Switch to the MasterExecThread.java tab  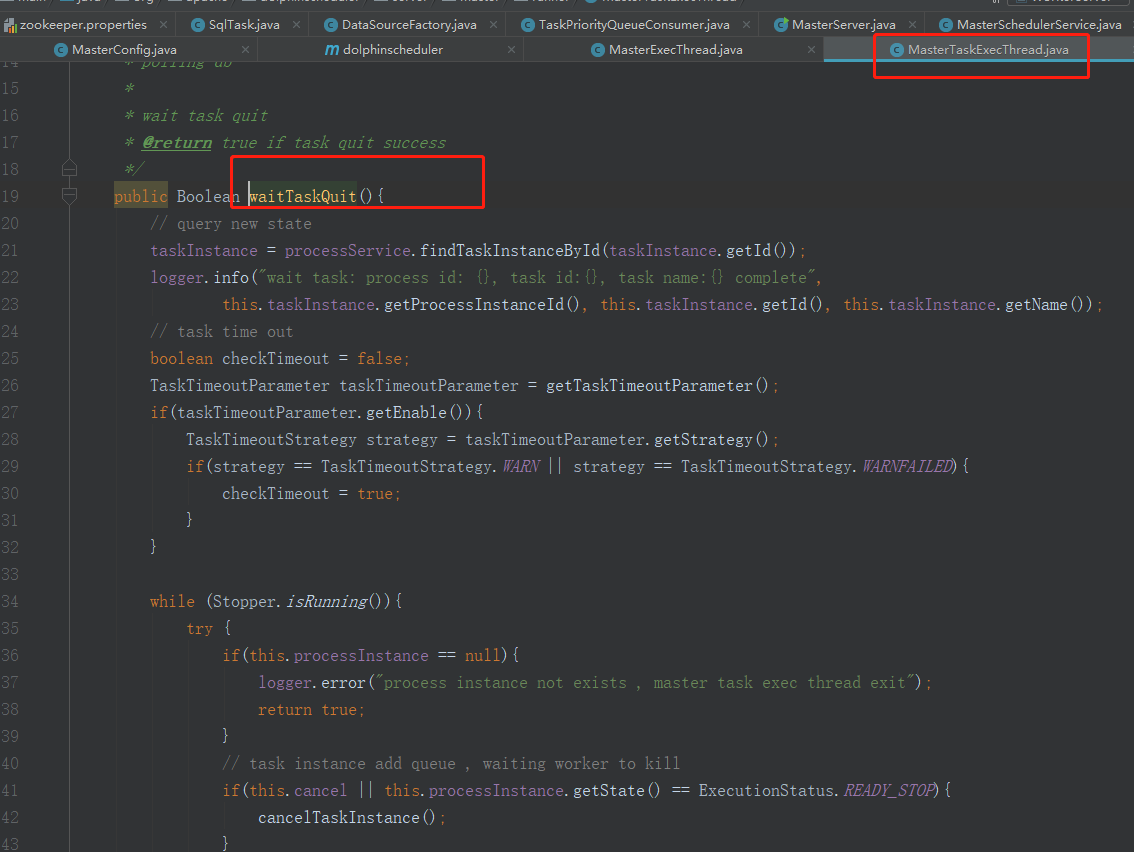(x=675, y=50)
